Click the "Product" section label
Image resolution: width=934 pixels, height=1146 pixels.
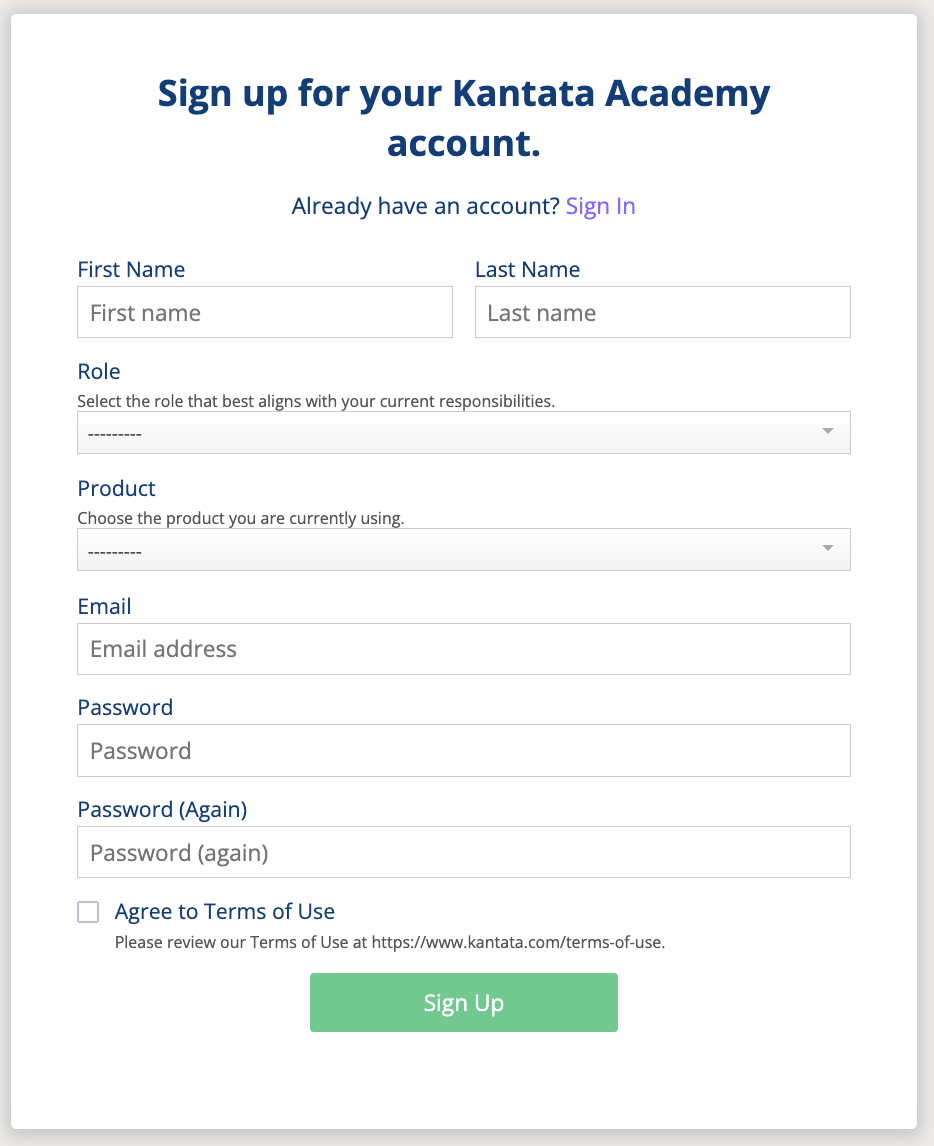(x=116, y=488)
